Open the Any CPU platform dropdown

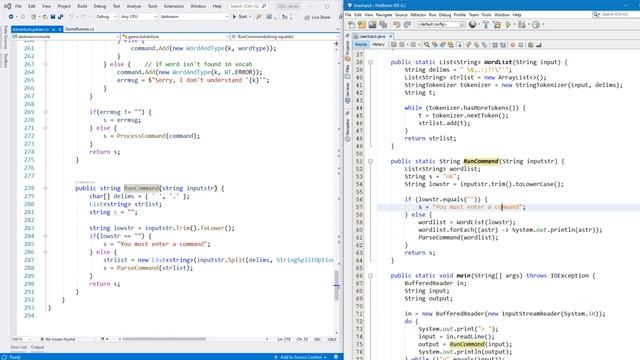click(138, 17)
